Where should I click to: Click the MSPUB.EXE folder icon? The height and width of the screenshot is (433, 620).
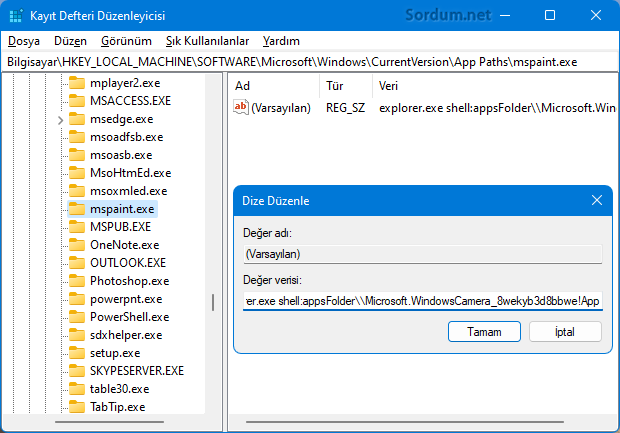[x=77, y=227]
